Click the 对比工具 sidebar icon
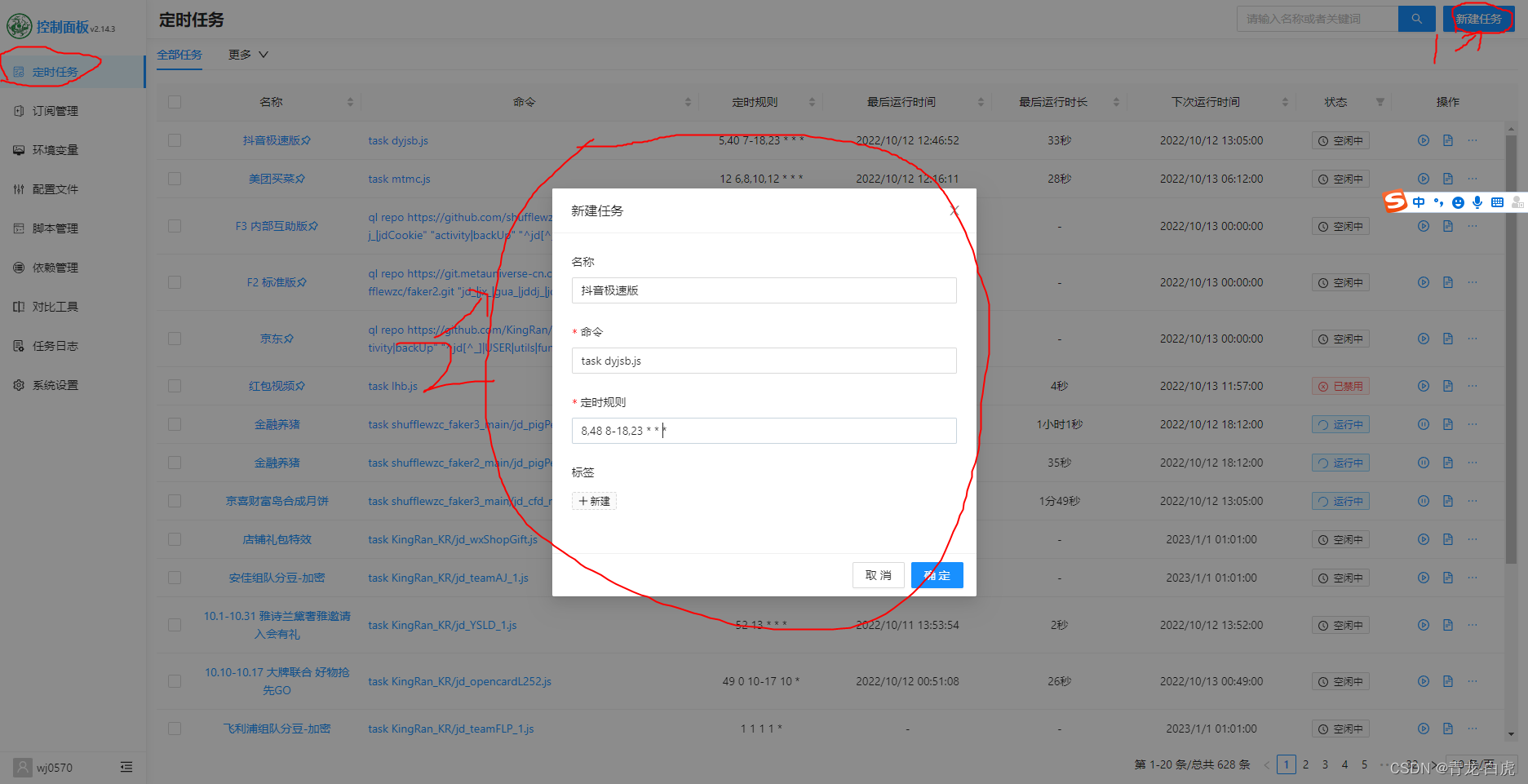 point(19,307)
